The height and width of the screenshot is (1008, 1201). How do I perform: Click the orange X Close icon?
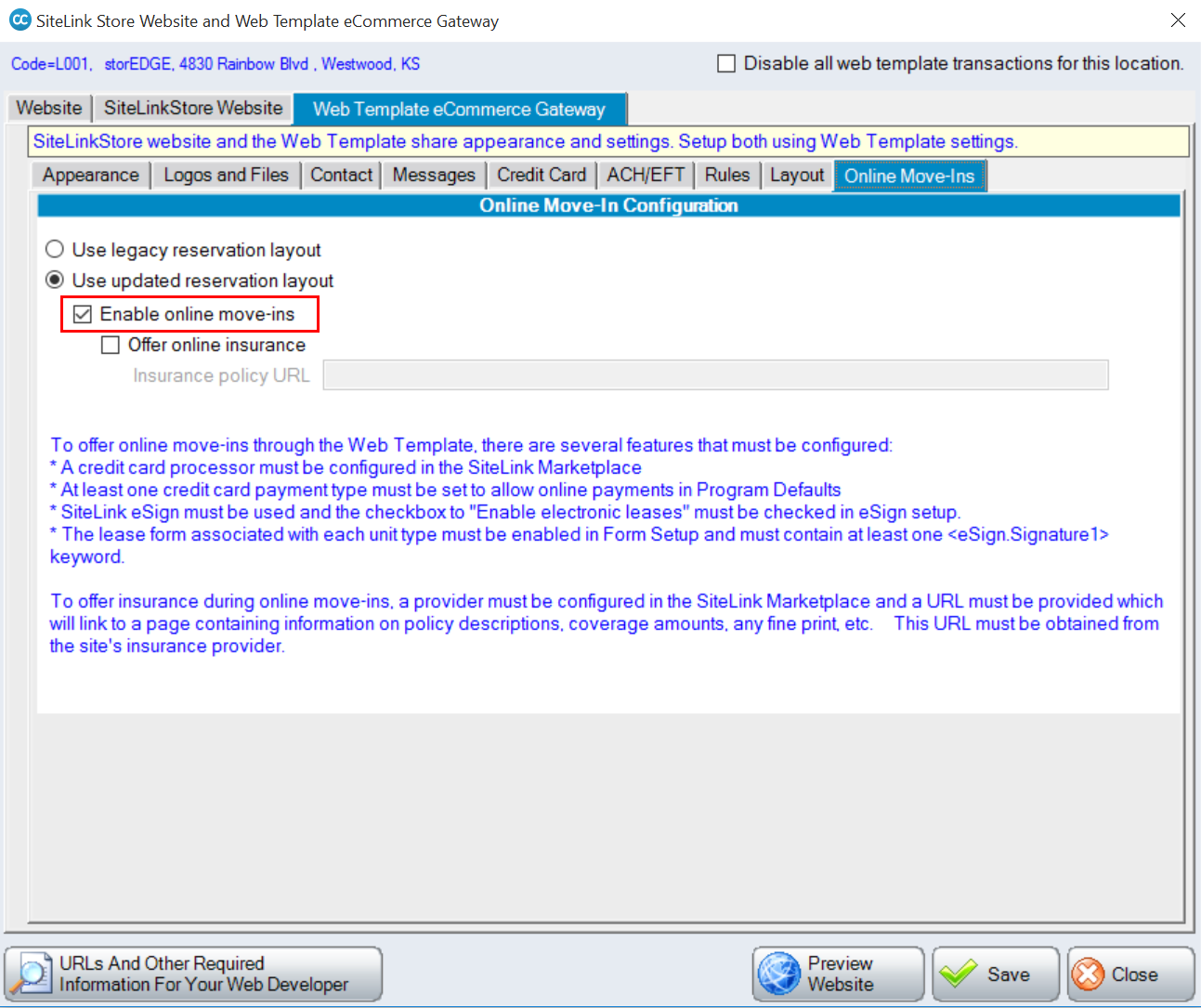coord(1088,974)
